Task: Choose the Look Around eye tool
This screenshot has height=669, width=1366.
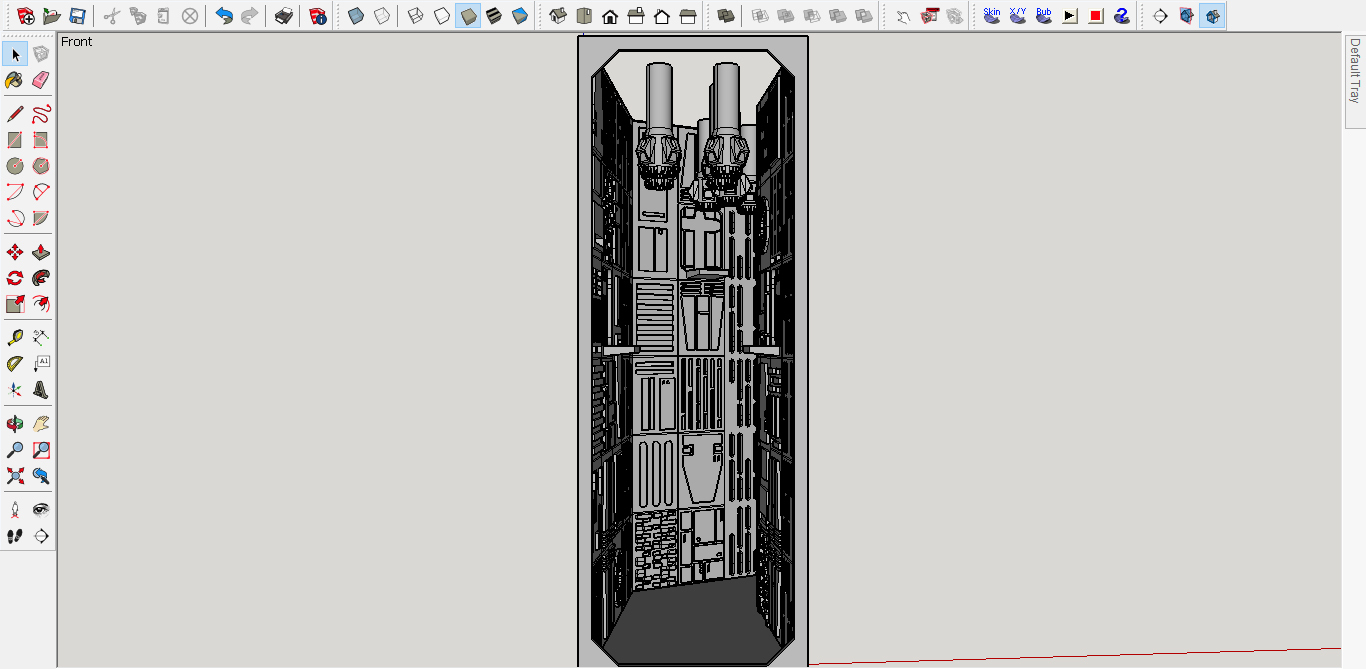Action: tap(41, 510)
